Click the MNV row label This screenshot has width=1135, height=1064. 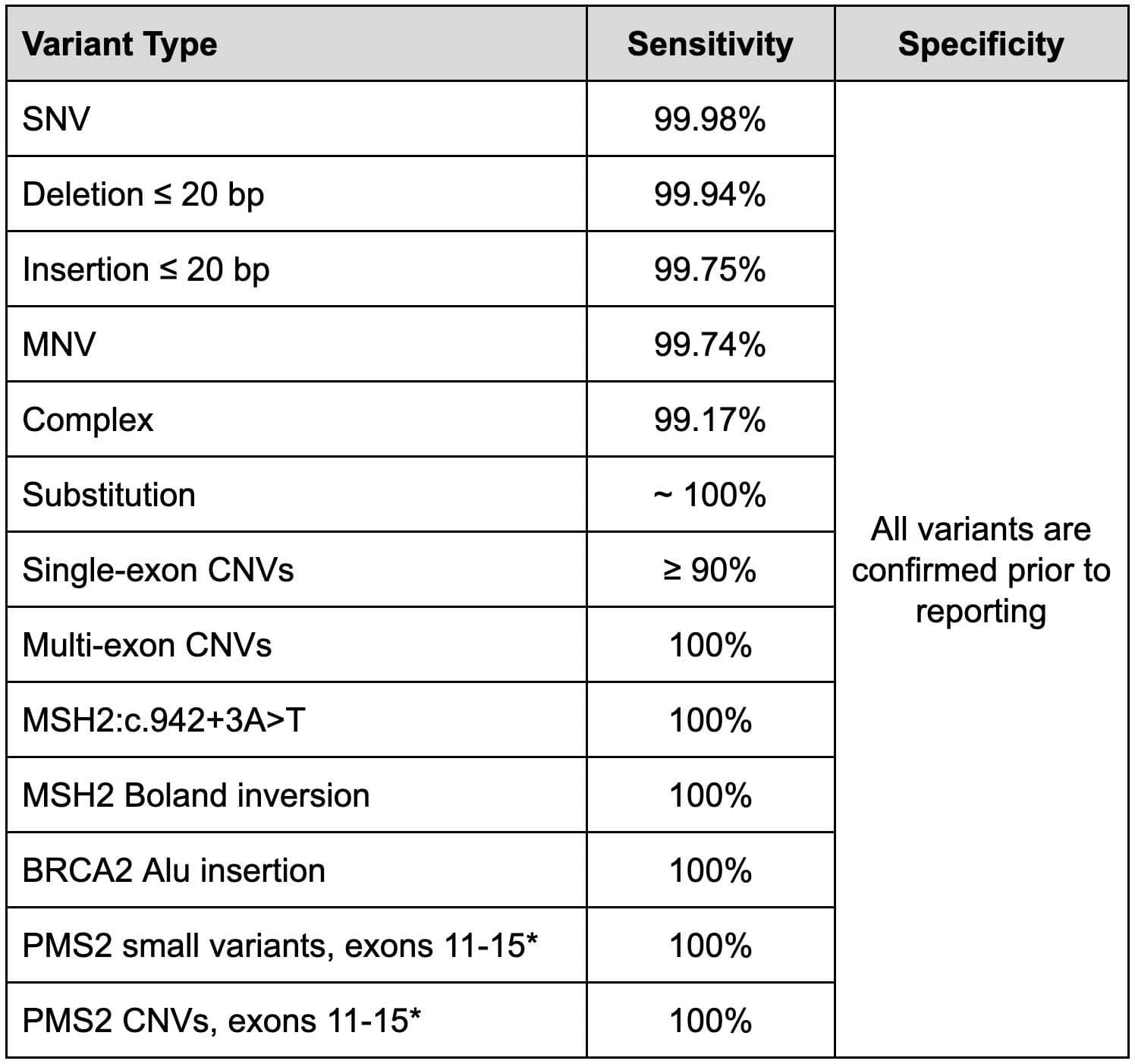coord(59,345)
